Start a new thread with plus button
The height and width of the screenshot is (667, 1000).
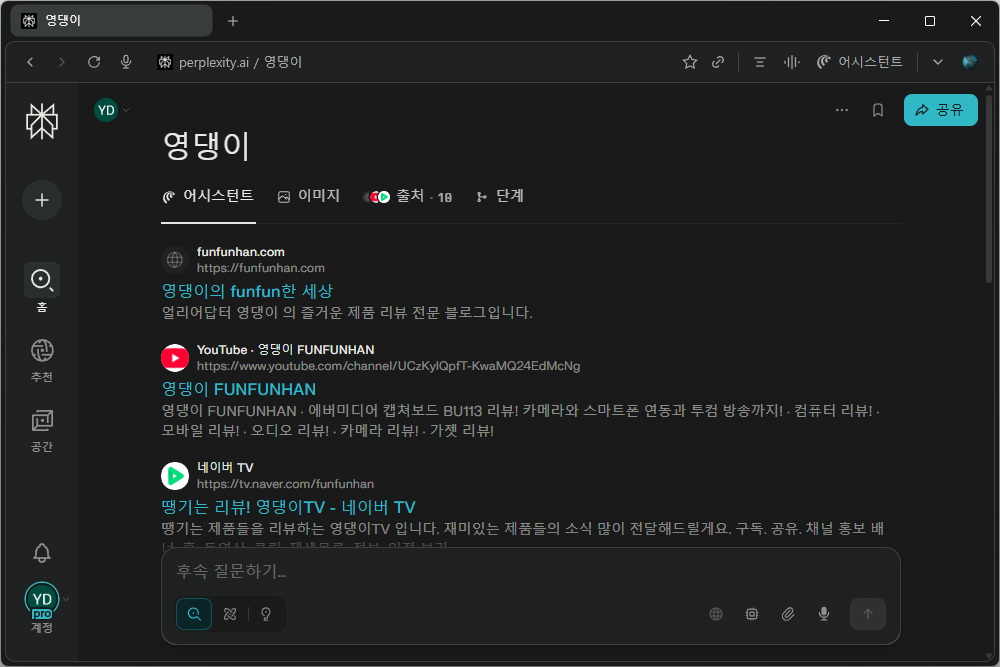click(x=41, y=200)
